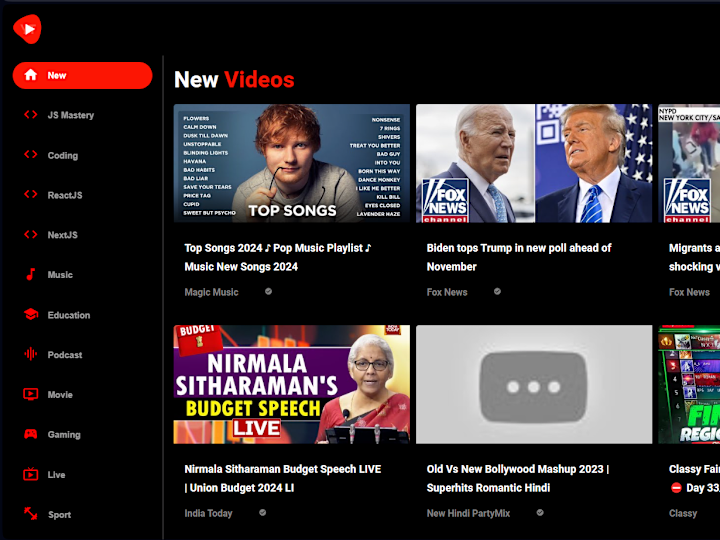Click the red play logo icon
The height and width of the screenshot is (540, 720).
(x=28, y=29)
